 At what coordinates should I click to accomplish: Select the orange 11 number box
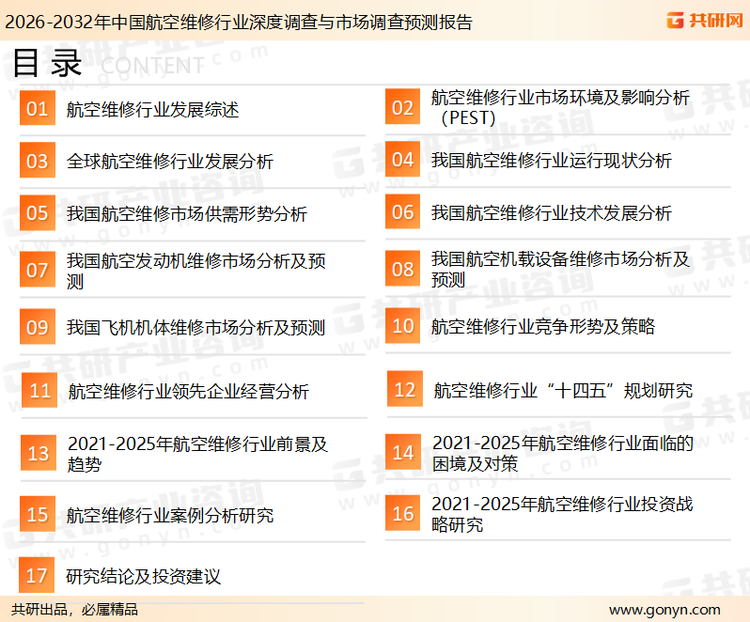[39, 390]
